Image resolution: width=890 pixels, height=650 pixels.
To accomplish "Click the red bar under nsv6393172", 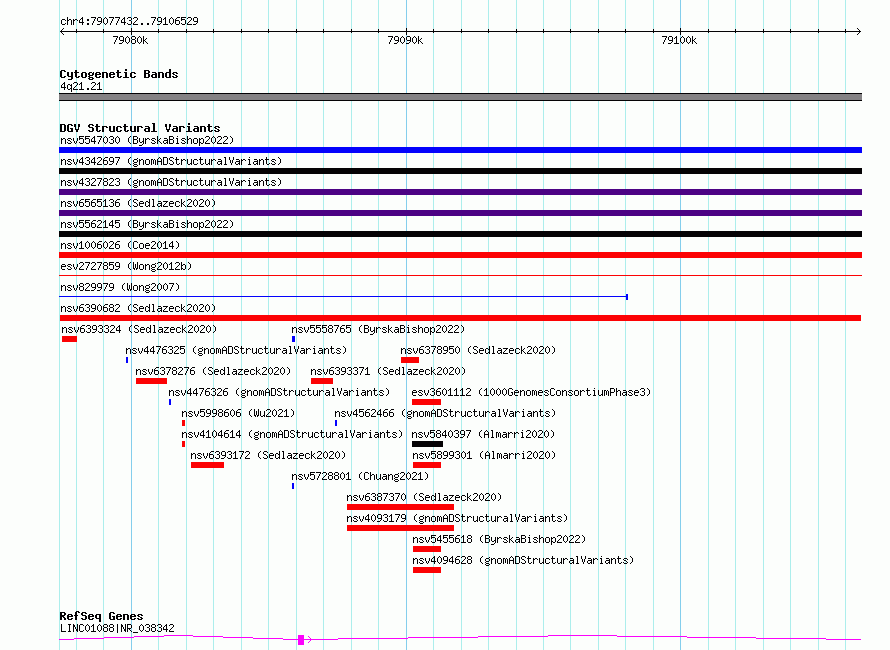I will pos(207,465).
